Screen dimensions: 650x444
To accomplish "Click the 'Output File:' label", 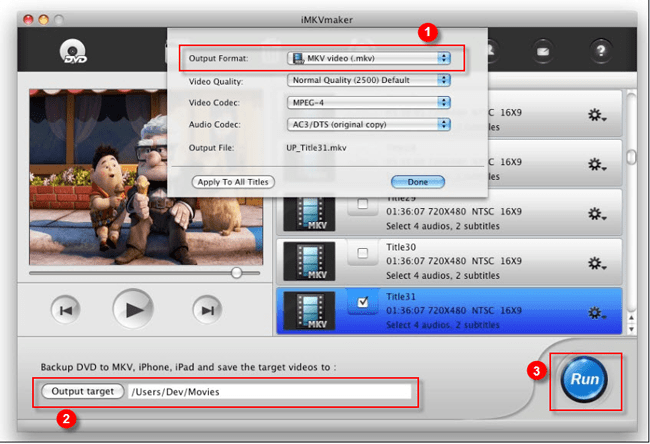I will 211,148.
